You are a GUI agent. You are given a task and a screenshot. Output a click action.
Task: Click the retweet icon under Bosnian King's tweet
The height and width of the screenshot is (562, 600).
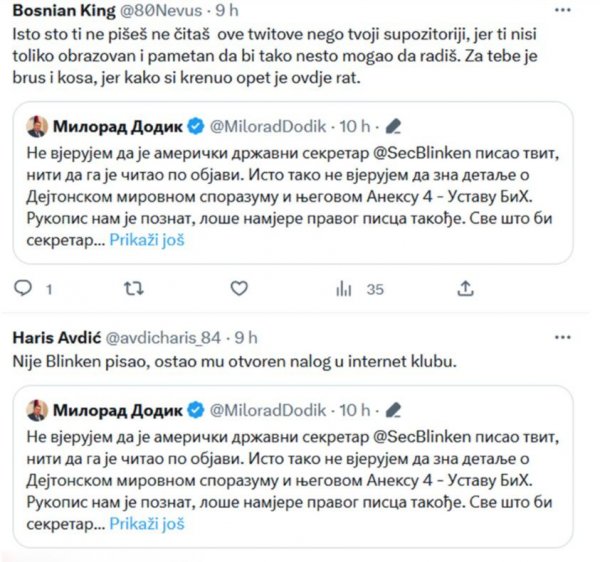tap(131, 289)
